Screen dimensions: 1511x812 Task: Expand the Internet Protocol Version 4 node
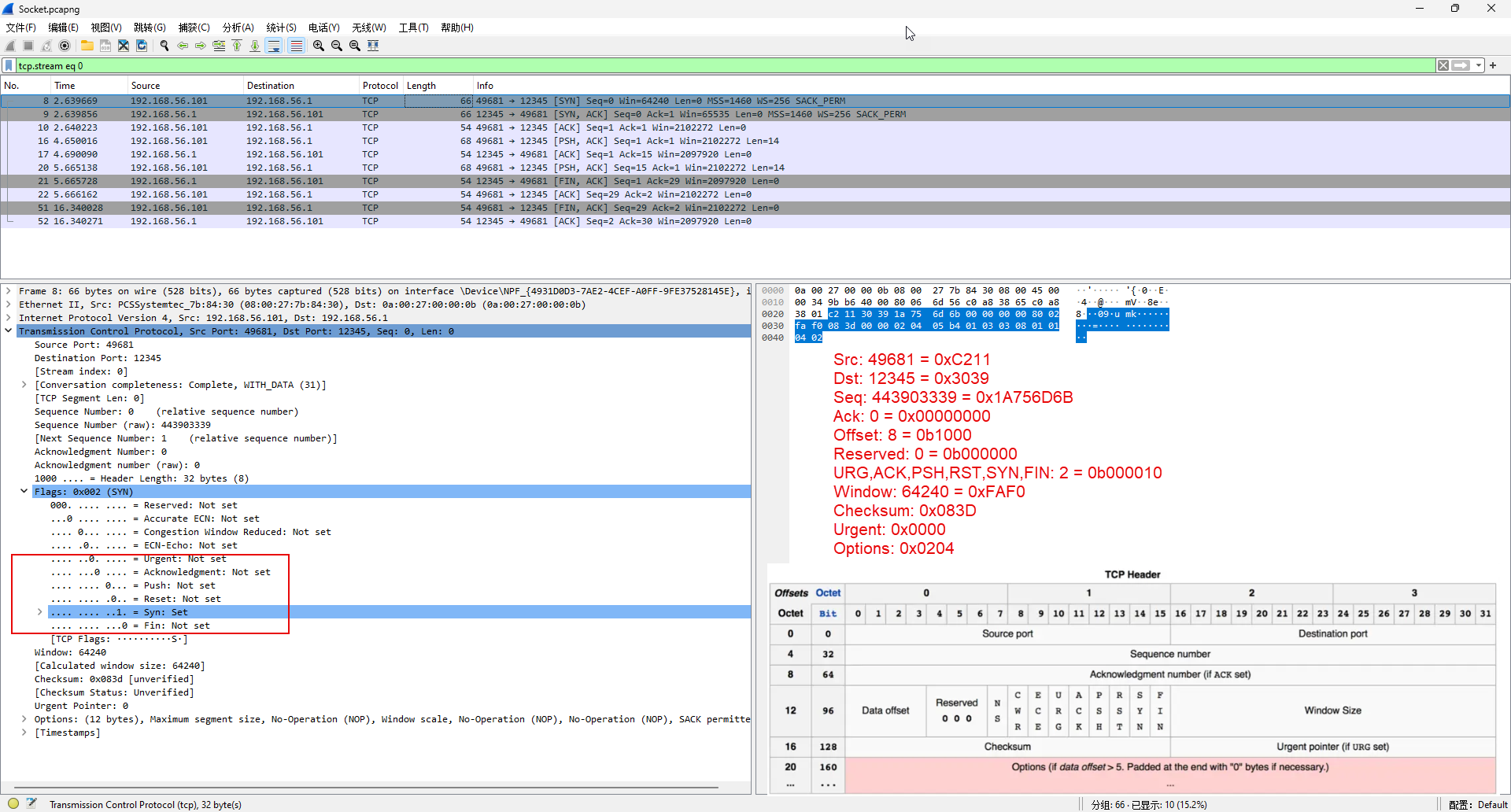tap(9, 318)
